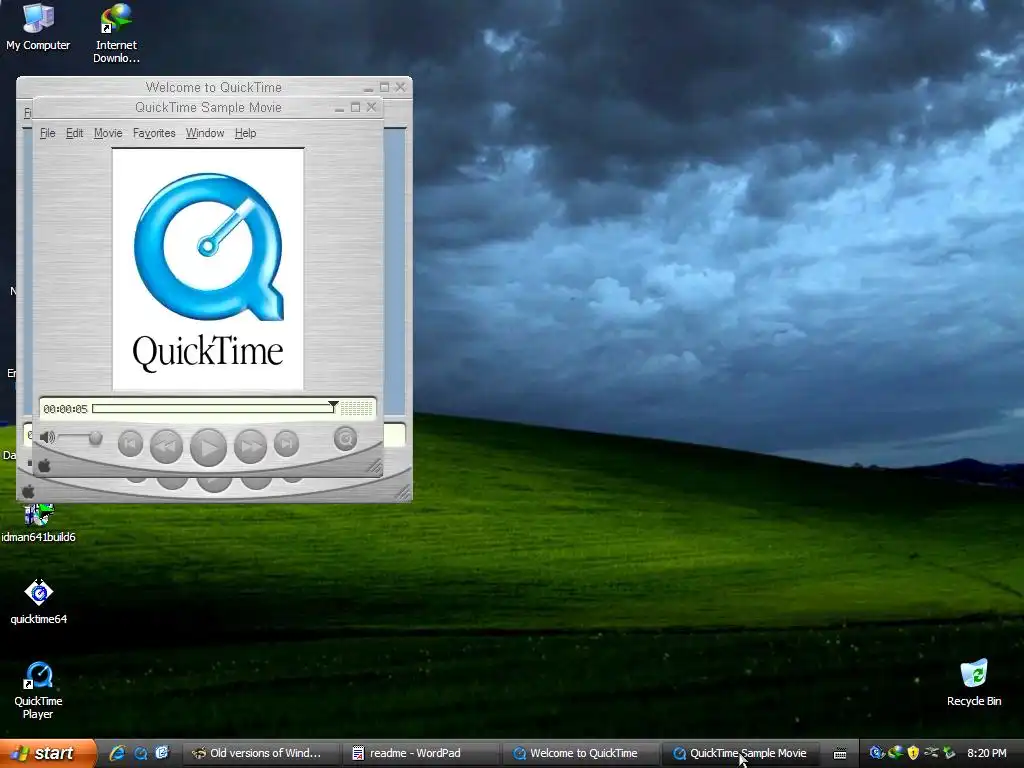1024x768 pixels.
Task: Open the Movie menu
Action: (x=108, y=133)
